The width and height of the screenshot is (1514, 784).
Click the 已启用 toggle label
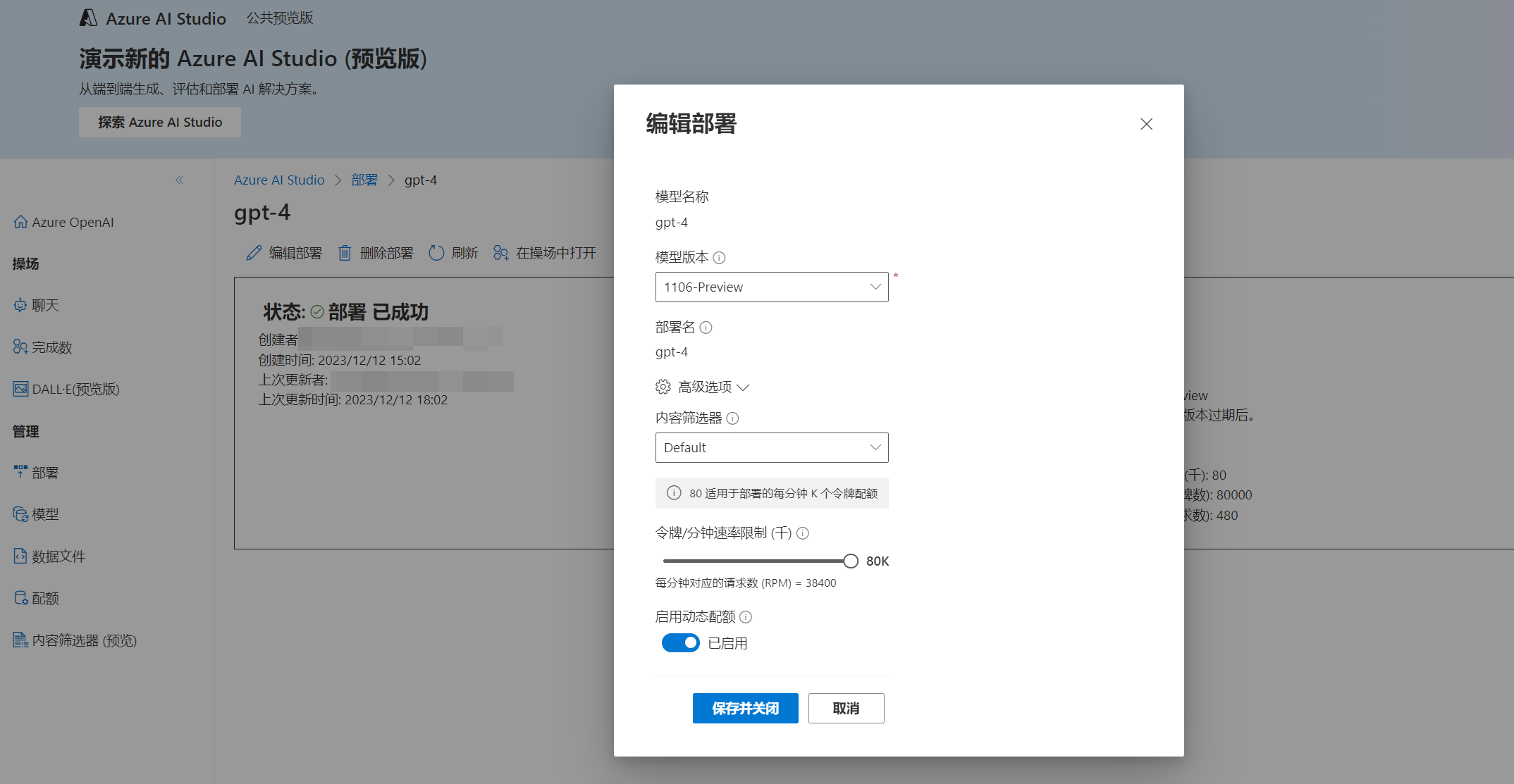click(727, 643)
